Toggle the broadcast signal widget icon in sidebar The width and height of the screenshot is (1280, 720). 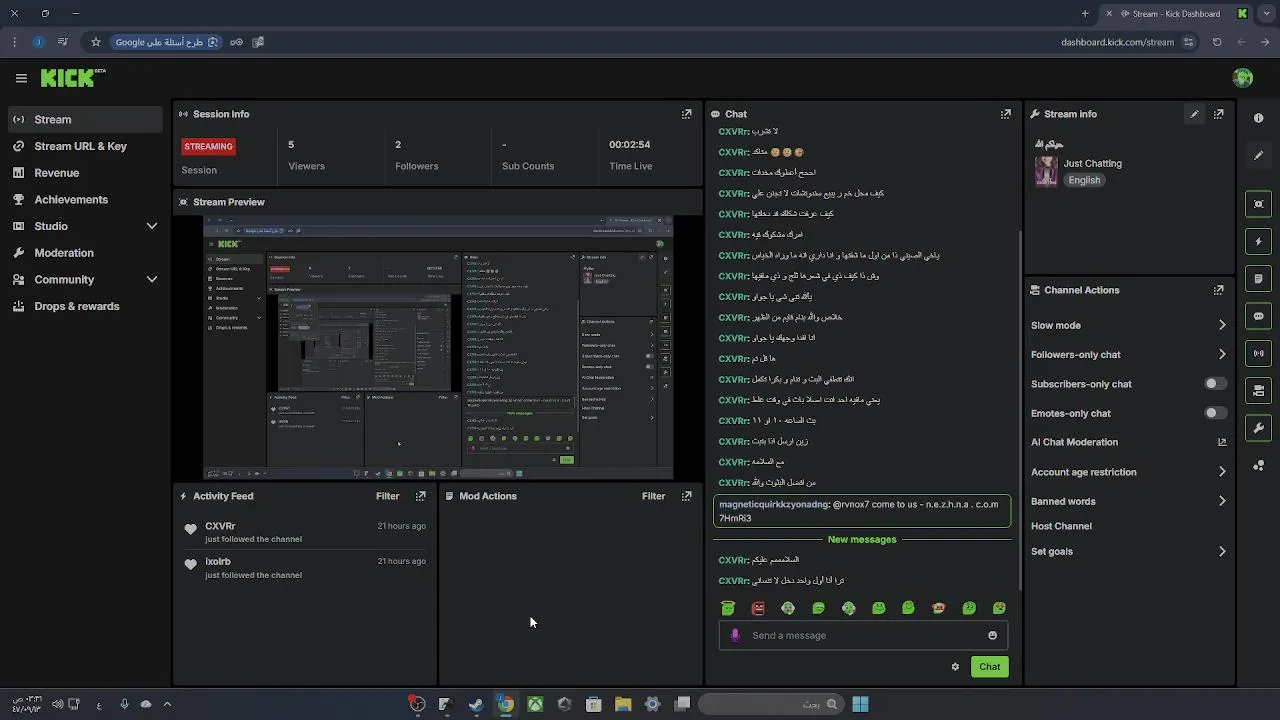(x=1259, y=353)
